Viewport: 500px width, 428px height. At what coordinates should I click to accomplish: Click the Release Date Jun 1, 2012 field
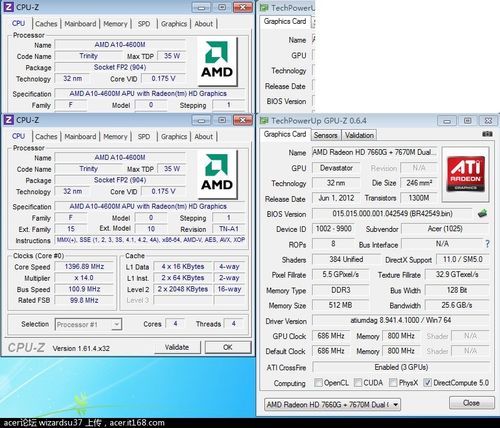[336, 198]
